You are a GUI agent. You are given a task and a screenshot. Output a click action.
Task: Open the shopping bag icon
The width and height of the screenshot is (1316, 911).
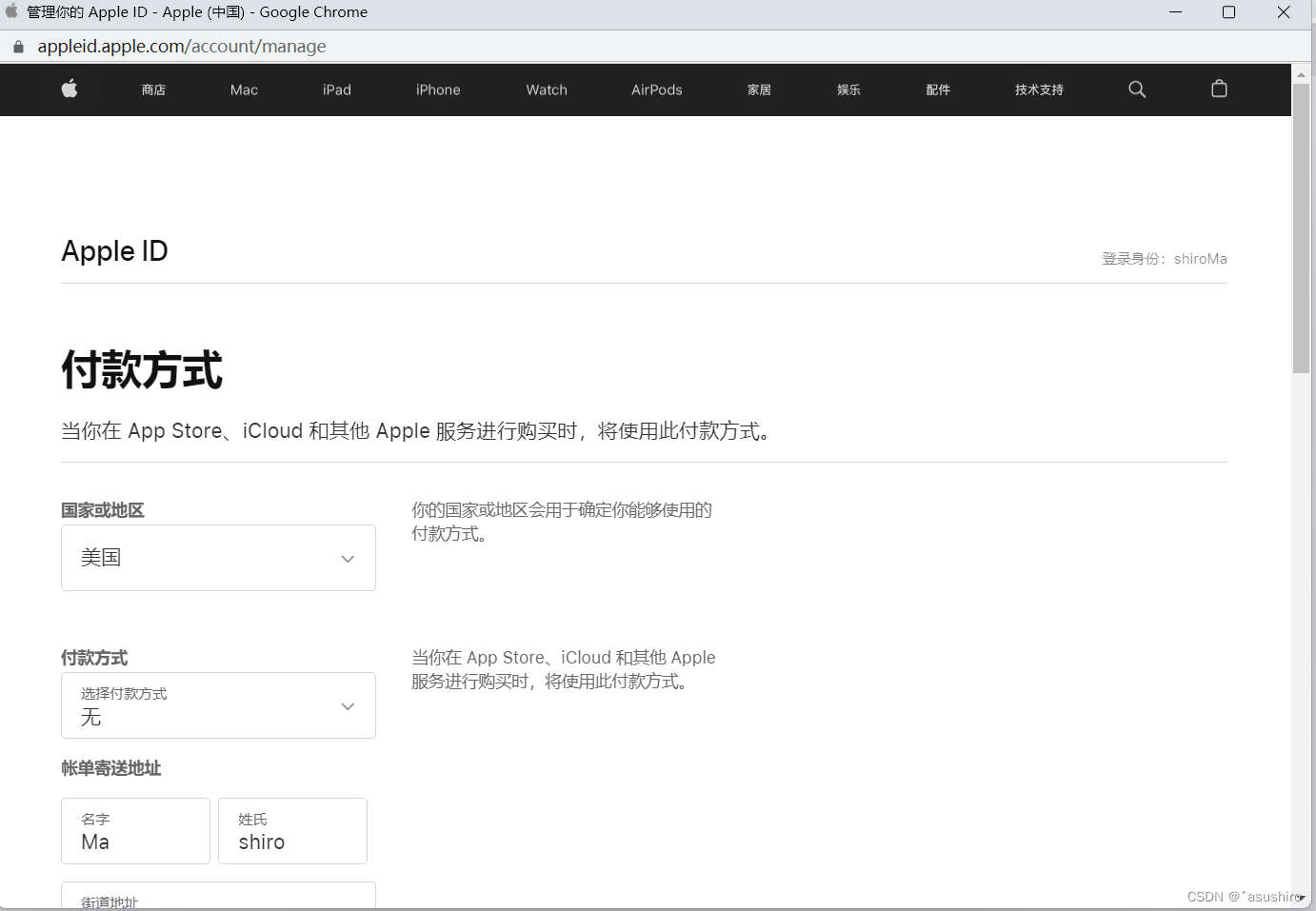[1219, 89]
